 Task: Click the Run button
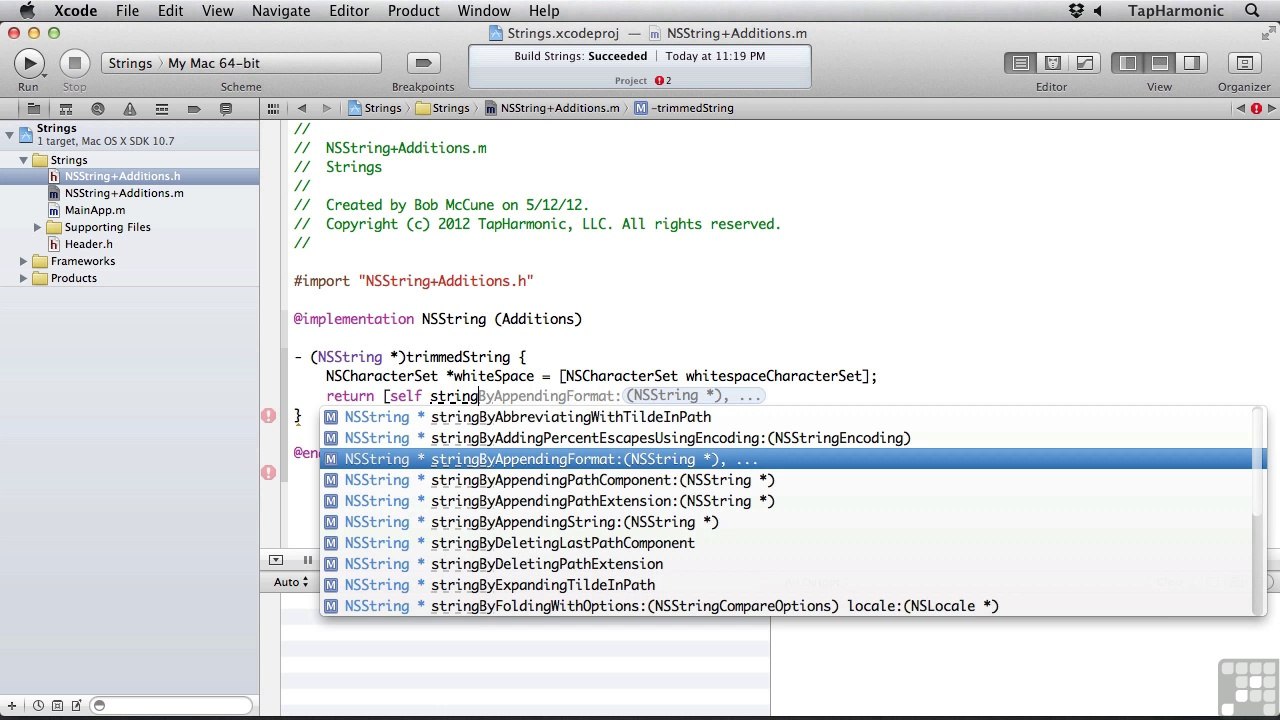29,63
